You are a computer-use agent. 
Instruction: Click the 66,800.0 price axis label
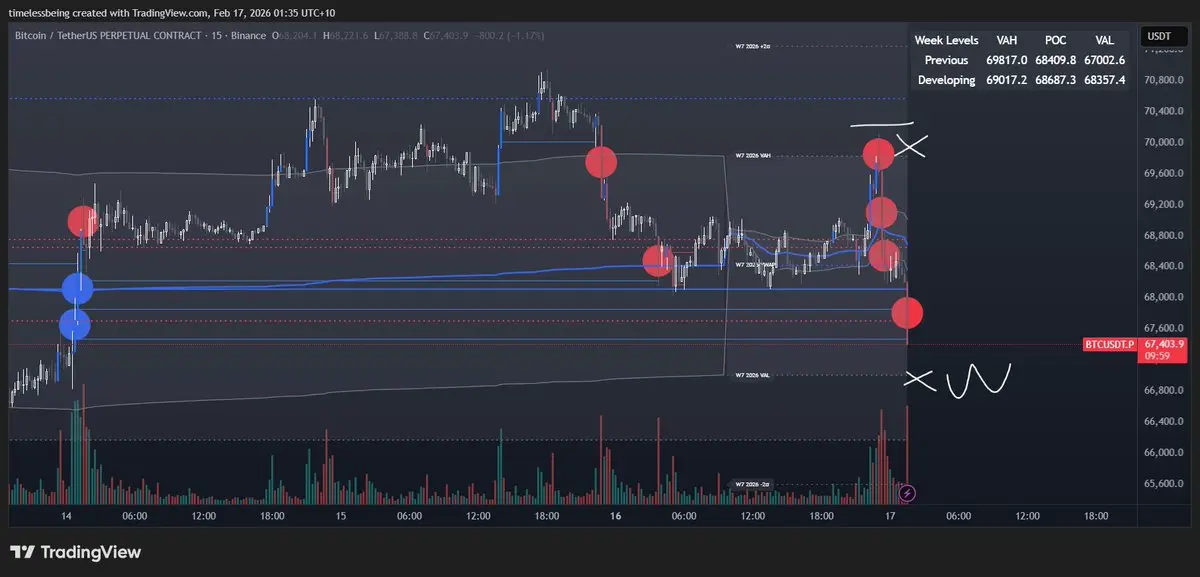pyautogui.click(x=1164, y=390)
